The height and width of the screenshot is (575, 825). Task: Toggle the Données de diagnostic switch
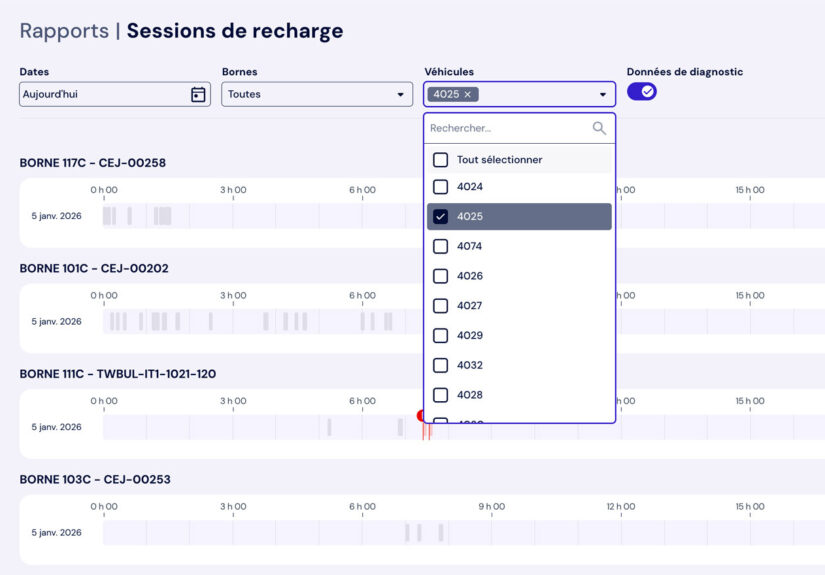pos(642,91)
